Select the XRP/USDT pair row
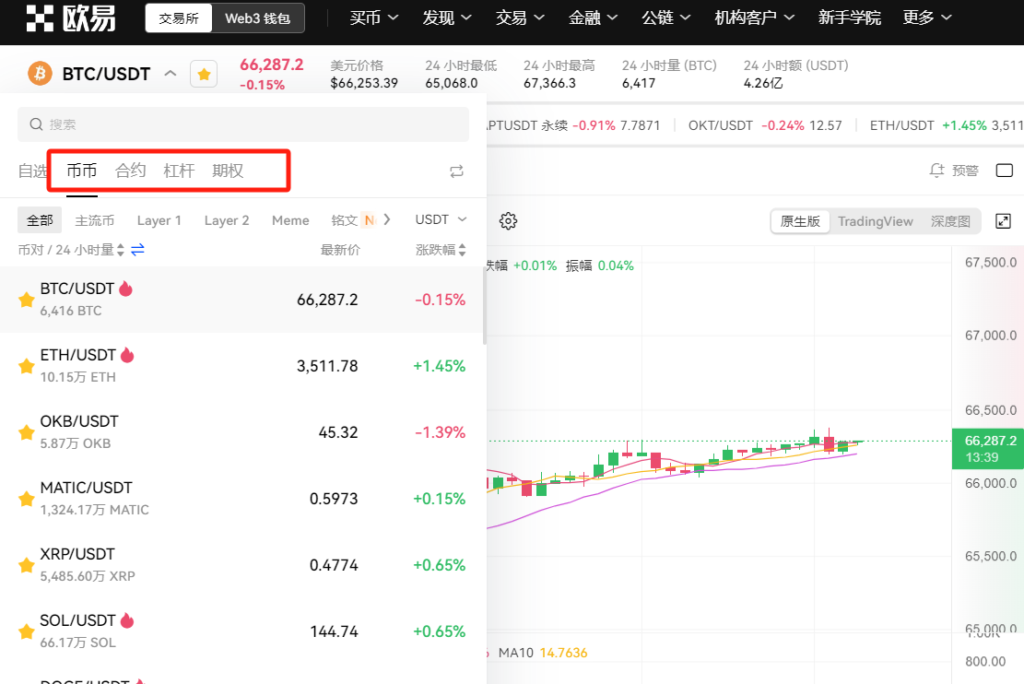 pyautogui.click(x=243, y=565)
